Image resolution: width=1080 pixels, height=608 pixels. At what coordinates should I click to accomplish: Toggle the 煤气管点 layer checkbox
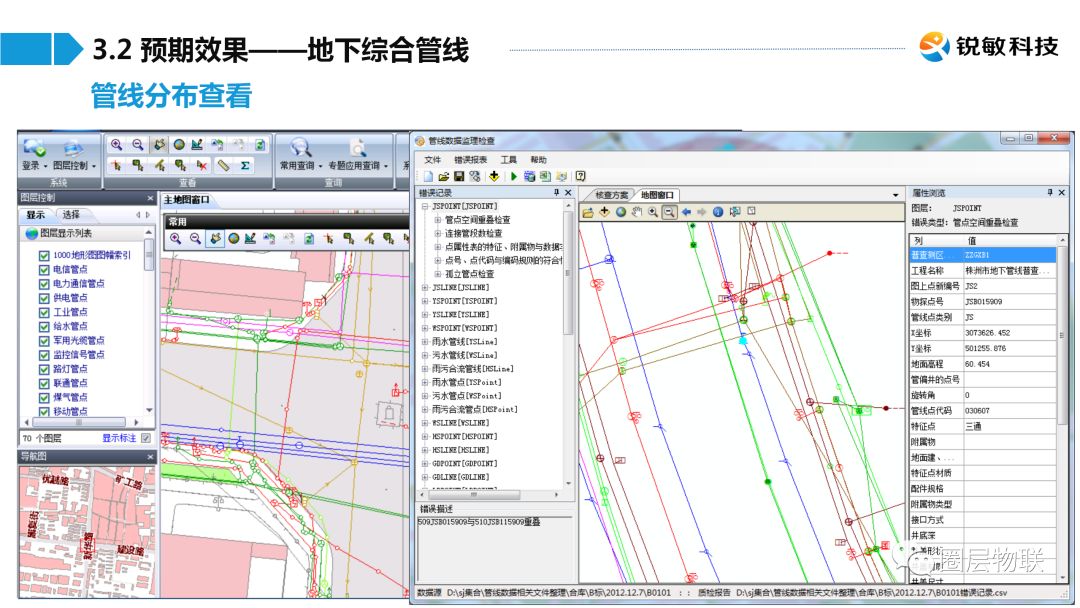[x=44, y=397]
